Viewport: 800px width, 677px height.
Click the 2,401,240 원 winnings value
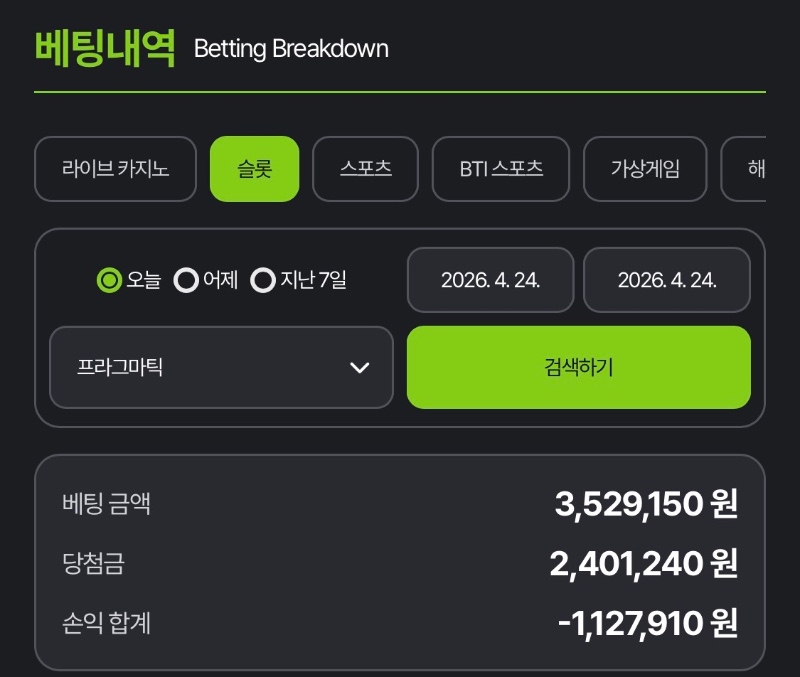point(643,564)
